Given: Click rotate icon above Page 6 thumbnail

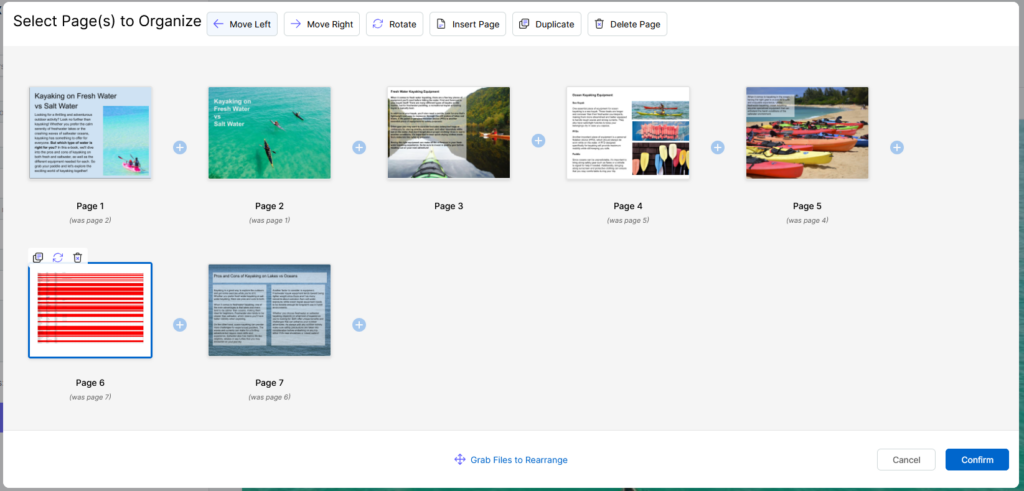Looking at the screenshot, I should [x=58, y=257].
